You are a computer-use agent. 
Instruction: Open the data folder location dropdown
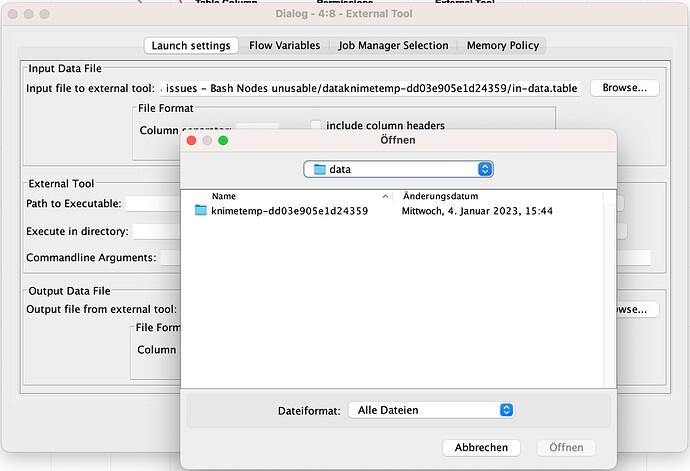[x=398, y=169]
